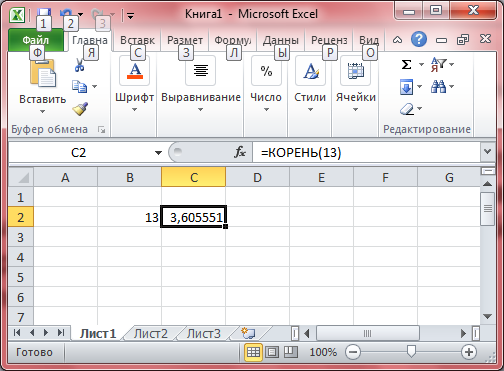This screenshot has width=504, height=371.
Task: Click the Вставить paste clipboard icon
Action: [43, 73]
